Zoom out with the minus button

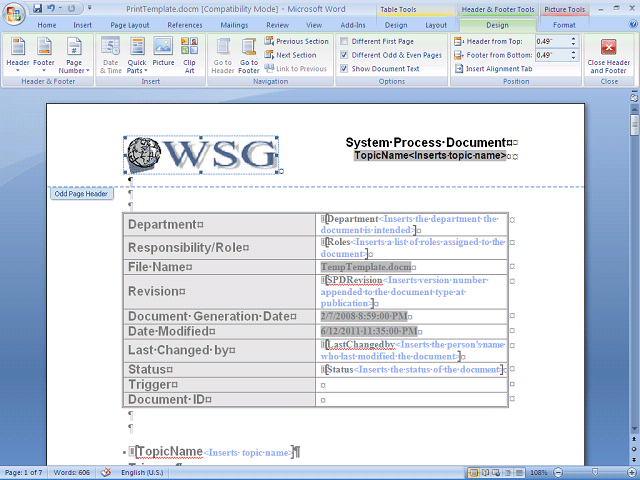(x=558, y=473)
